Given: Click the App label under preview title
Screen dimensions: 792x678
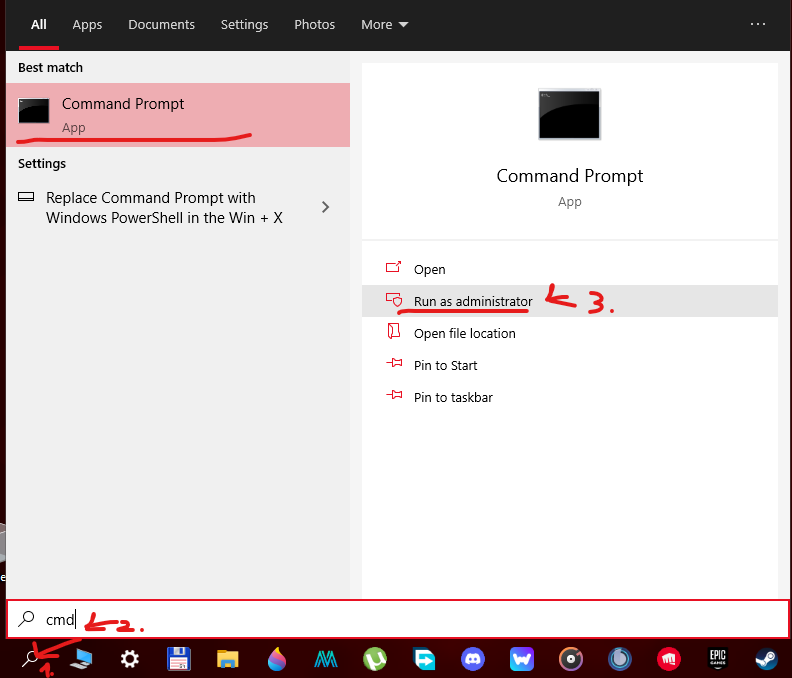Looking at the screenshot, I should [x=570, y=202].
